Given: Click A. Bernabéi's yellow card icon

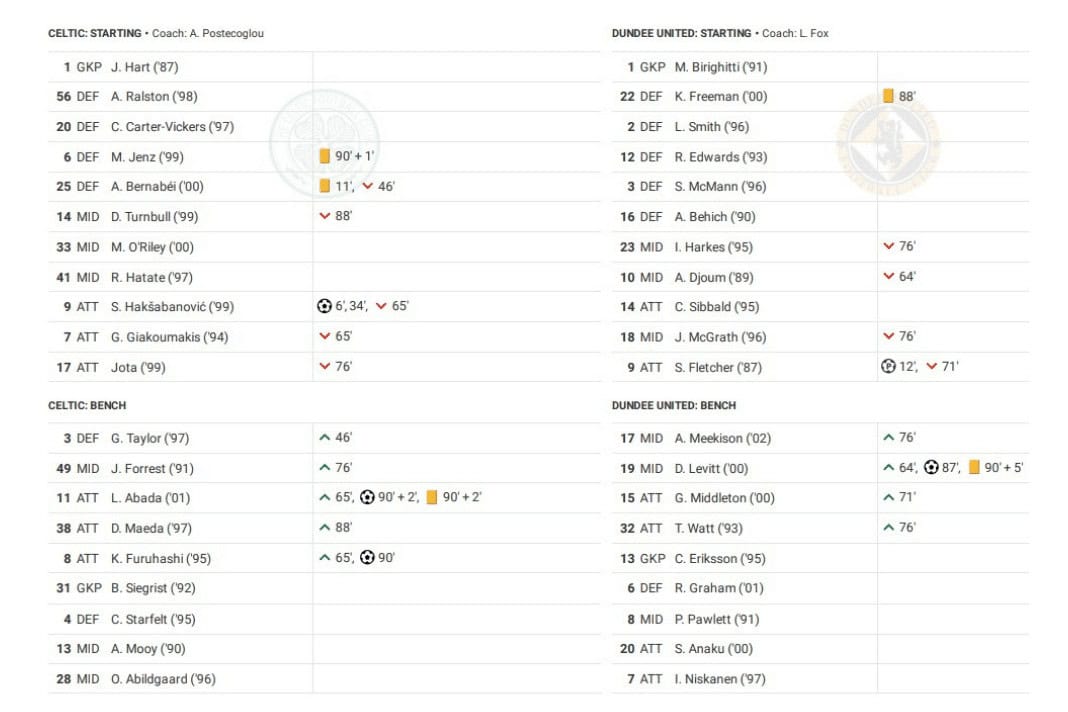Looking at the screenshot, I should click(324, 186).
